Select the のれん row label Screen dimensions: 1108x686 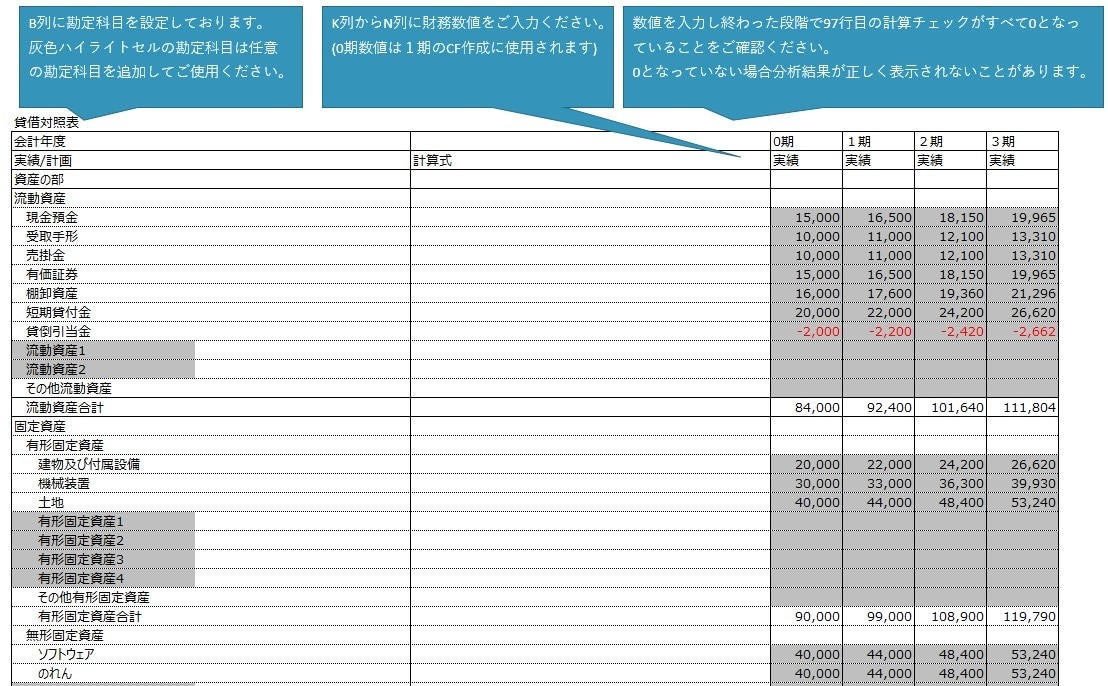(x=55, y=674)
